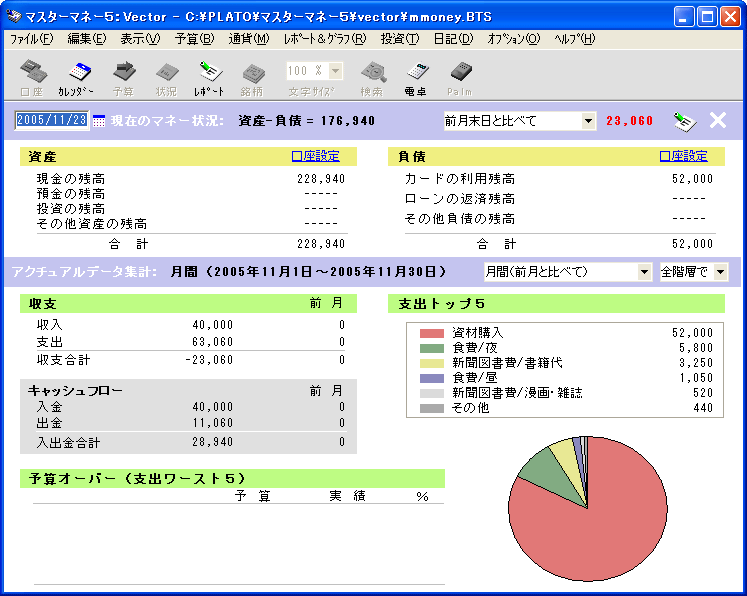
Task: Click the 出金 value 11,060
Action: pos(212,423)
